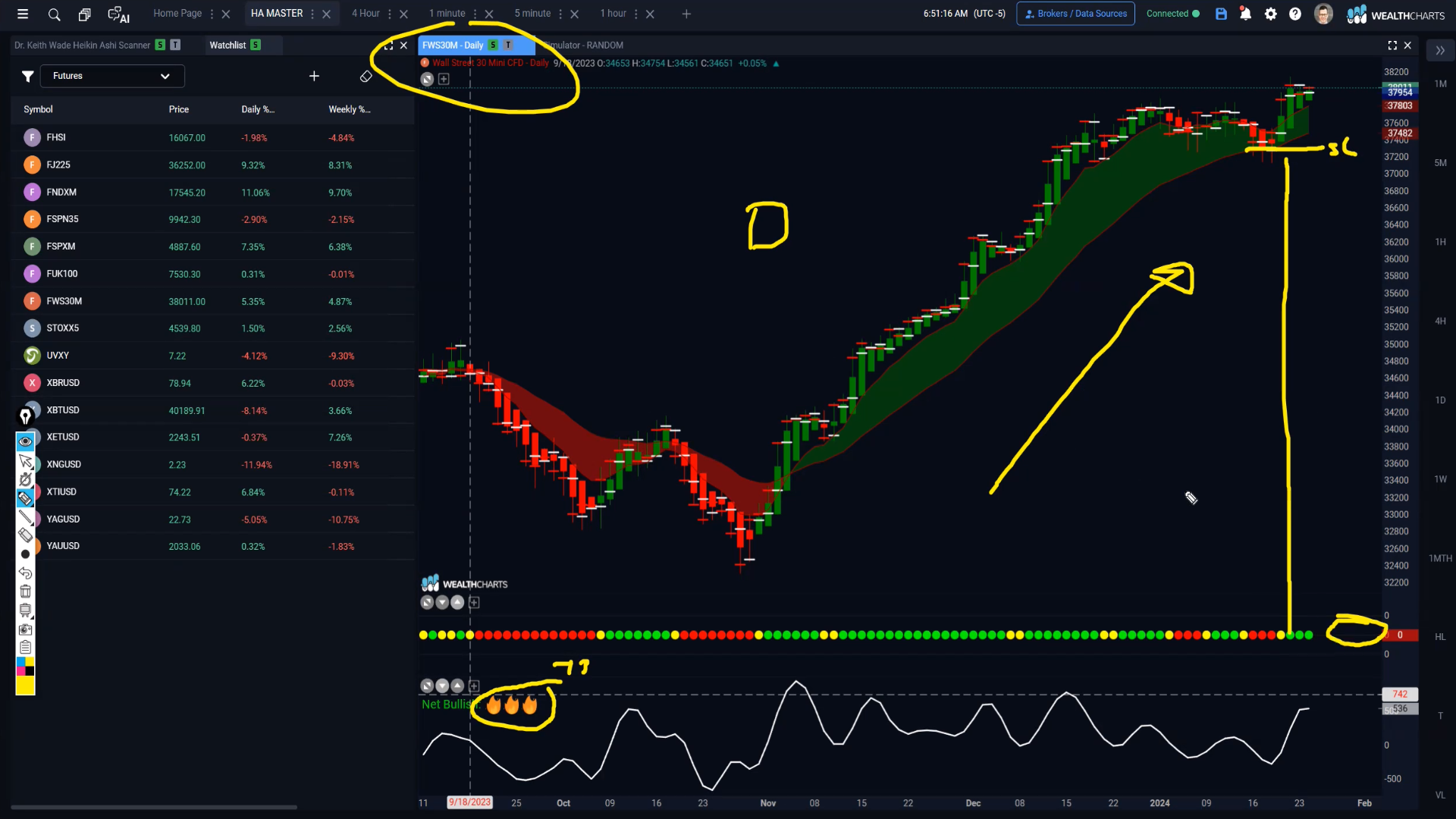Toggle annotation visibility eye icon
1456x819 pixels.
(x=25, y=441)
